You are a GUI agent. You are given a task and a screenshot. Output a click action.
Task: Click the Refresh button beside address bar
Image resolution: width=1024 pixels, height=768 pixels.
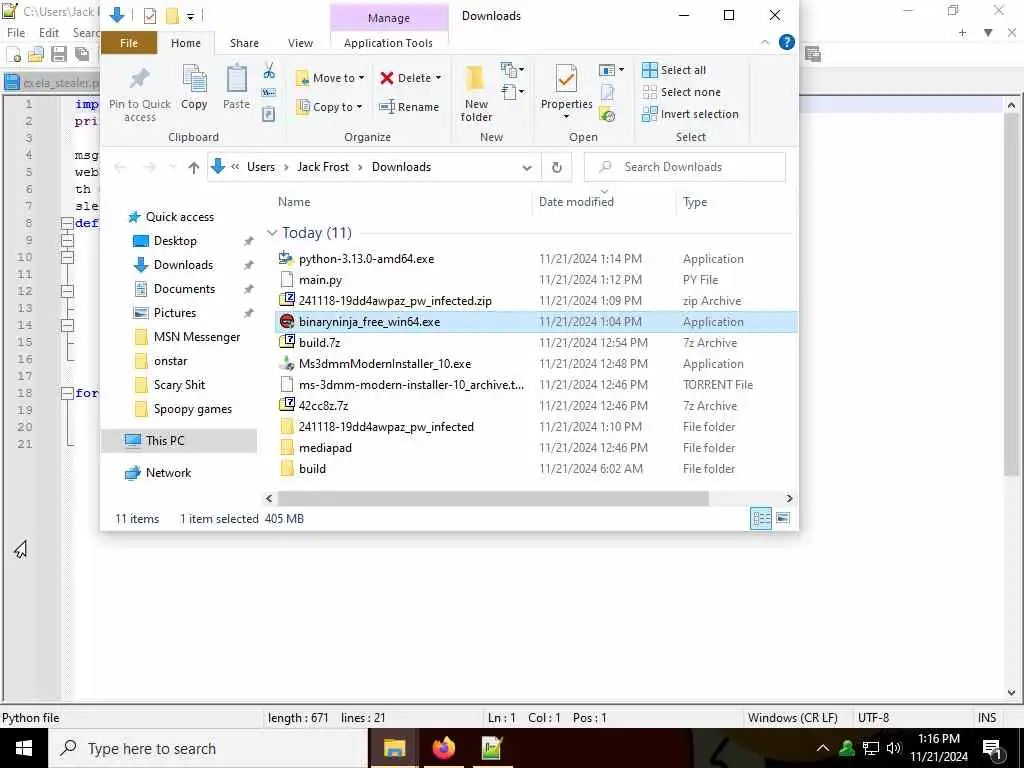(556, 167)
